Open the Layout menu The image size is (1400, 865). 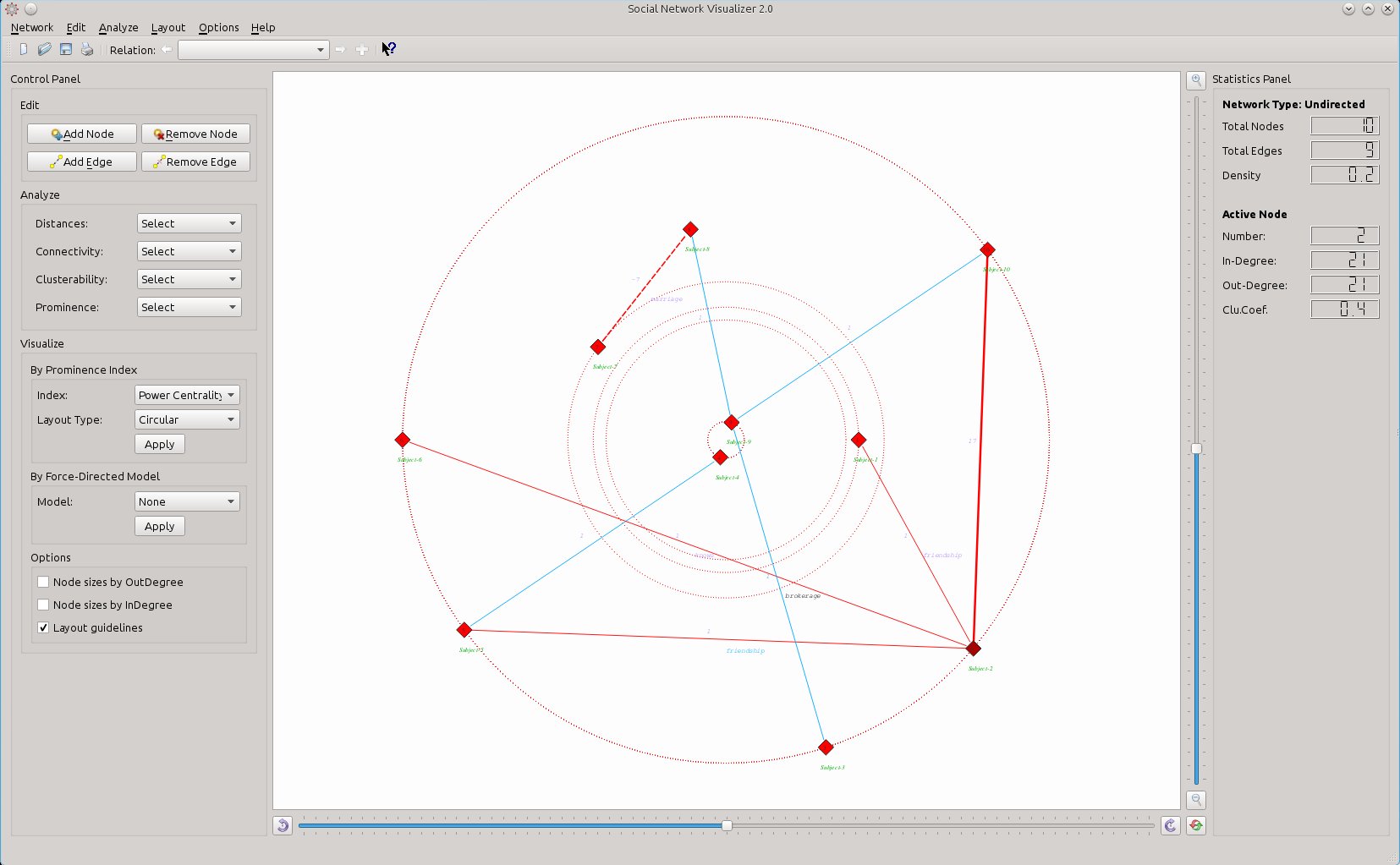(x=168, y=27)
